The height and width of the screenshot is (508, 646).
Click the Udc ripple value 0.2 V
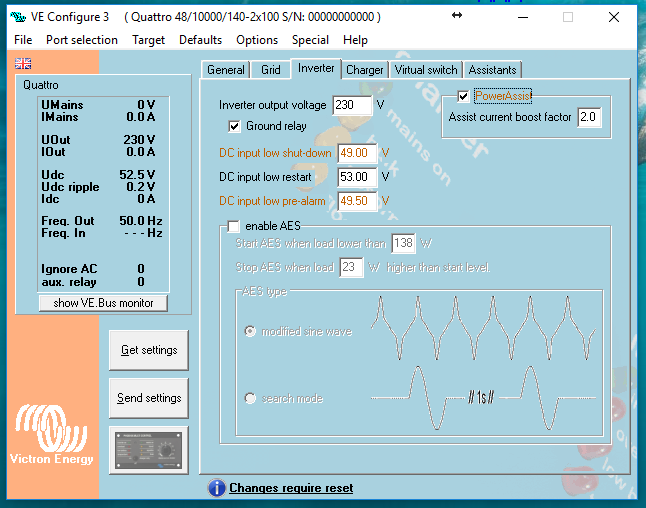coord(140,187)
